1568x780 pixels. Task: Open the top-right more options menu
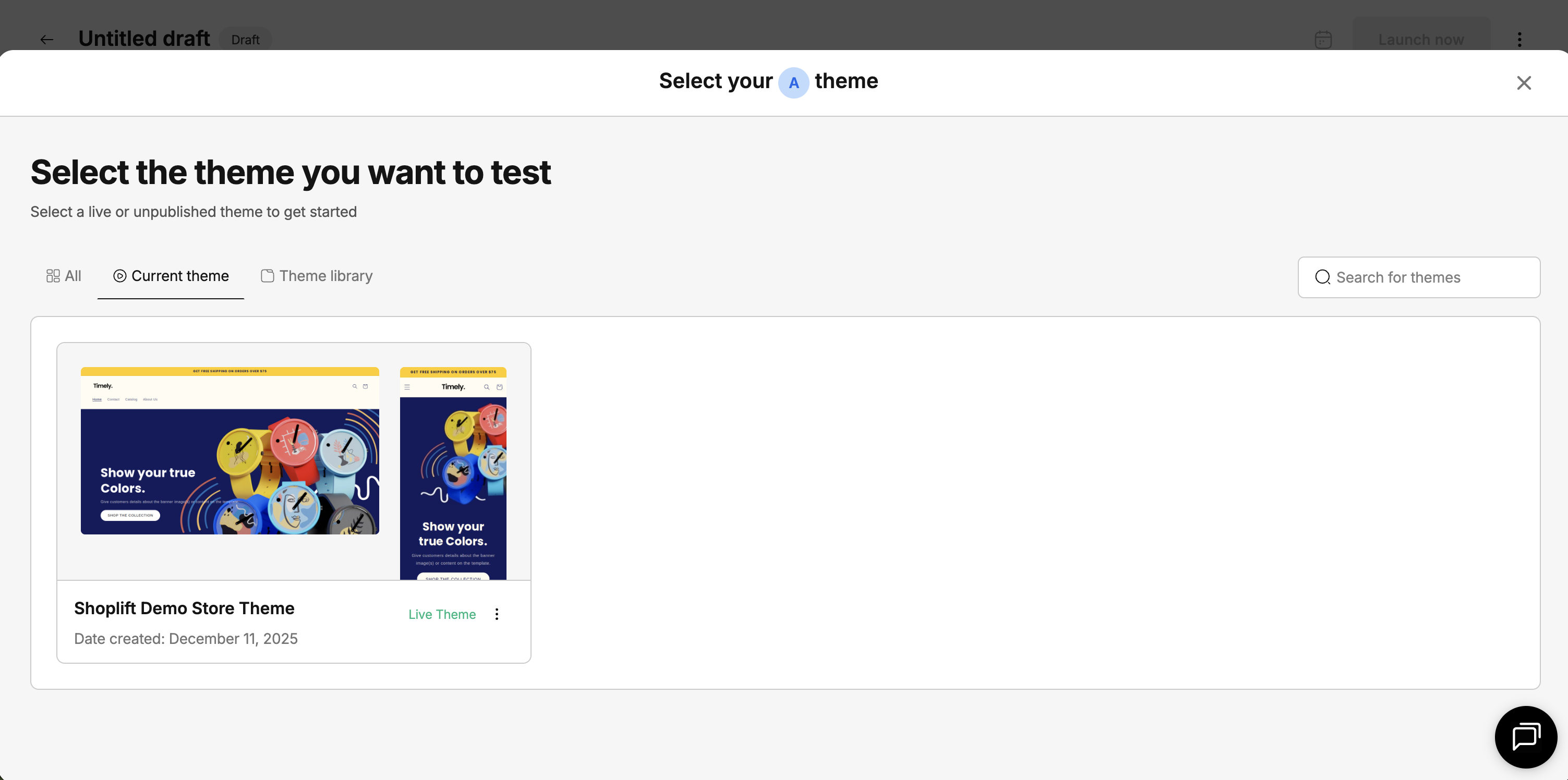(x=1519, y=40)
